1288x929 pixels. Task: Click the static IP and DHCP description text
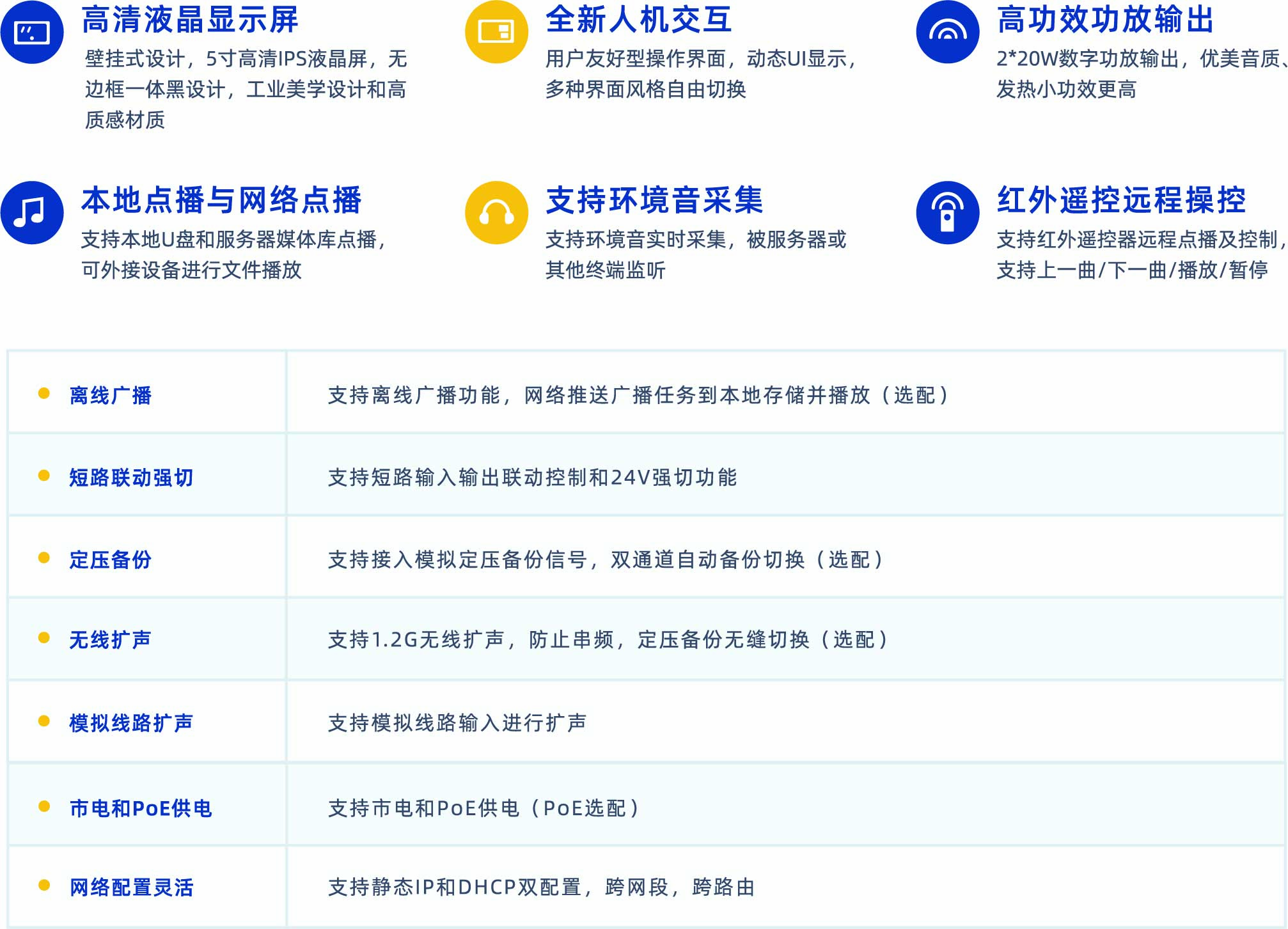pyautogui.click(x=541, y=887)
